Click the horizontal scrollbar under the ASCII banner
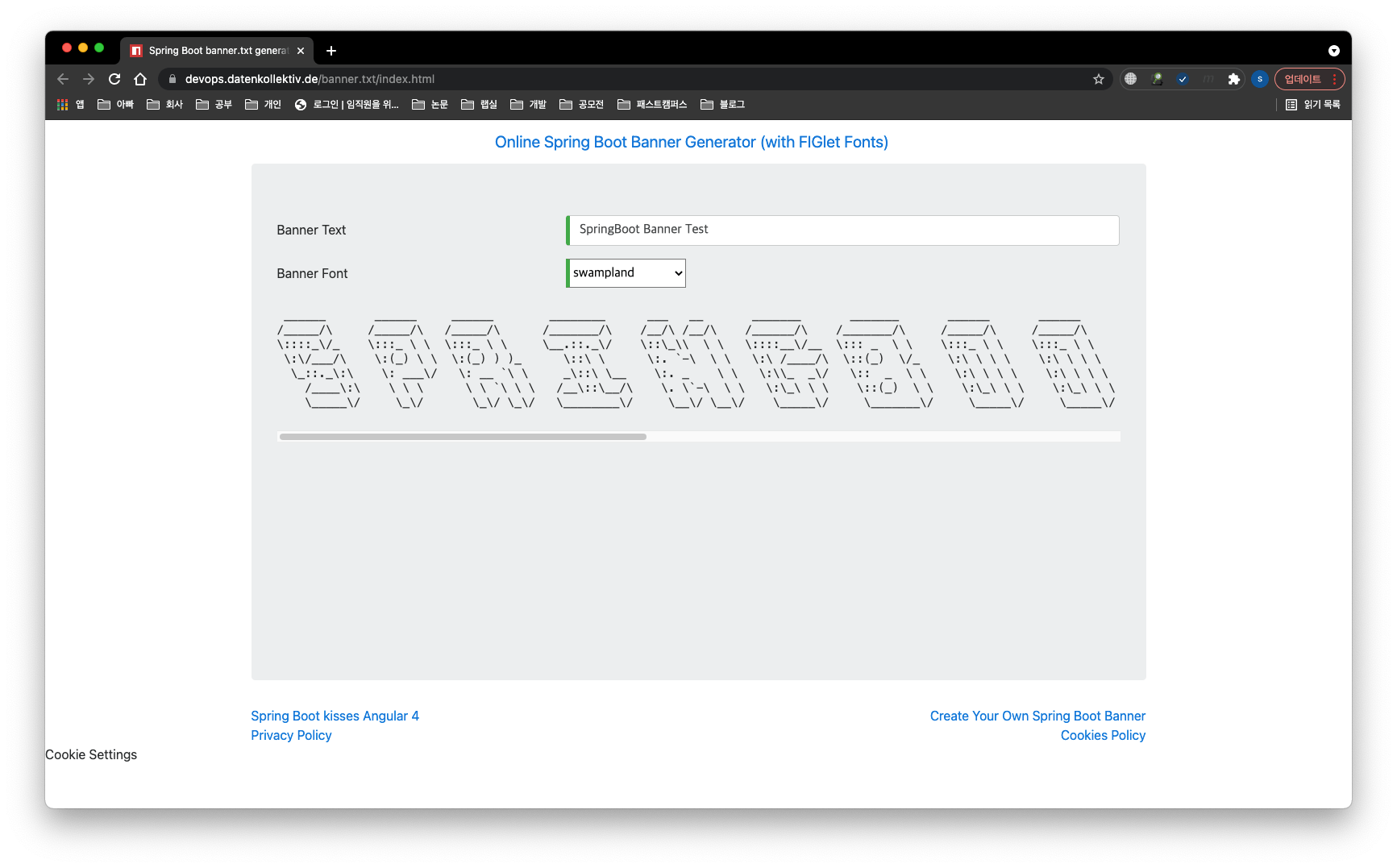Viewport: 1397px width, 868px height. [x=462, y=436]
